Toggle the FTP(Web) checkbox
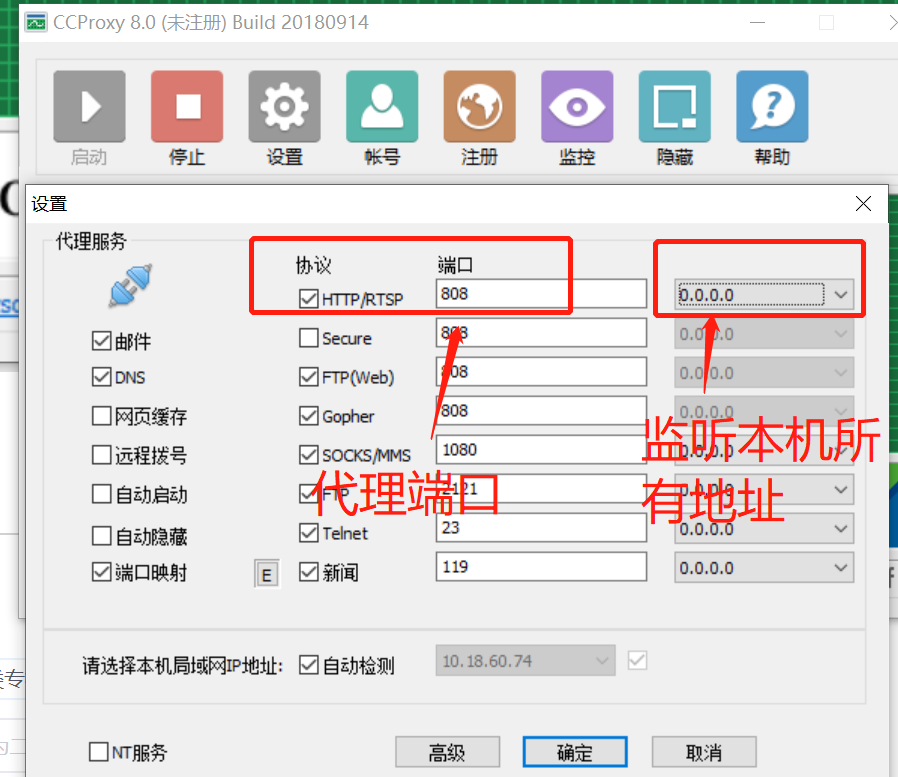The height and width of the screenshot is (777, 898). pos(309,377)
